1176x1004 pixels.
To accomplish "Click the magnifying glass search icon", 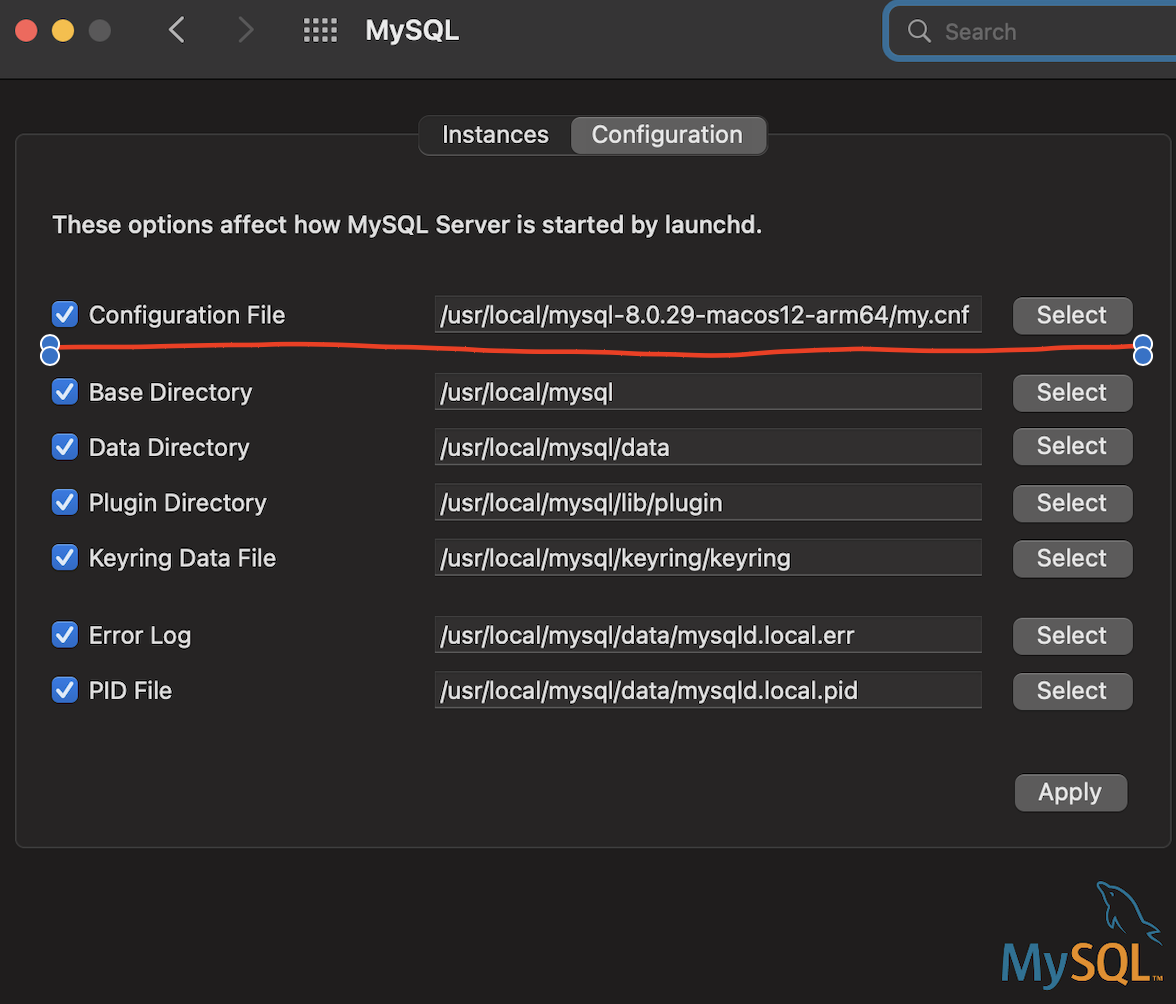I will tap(919, 31).
